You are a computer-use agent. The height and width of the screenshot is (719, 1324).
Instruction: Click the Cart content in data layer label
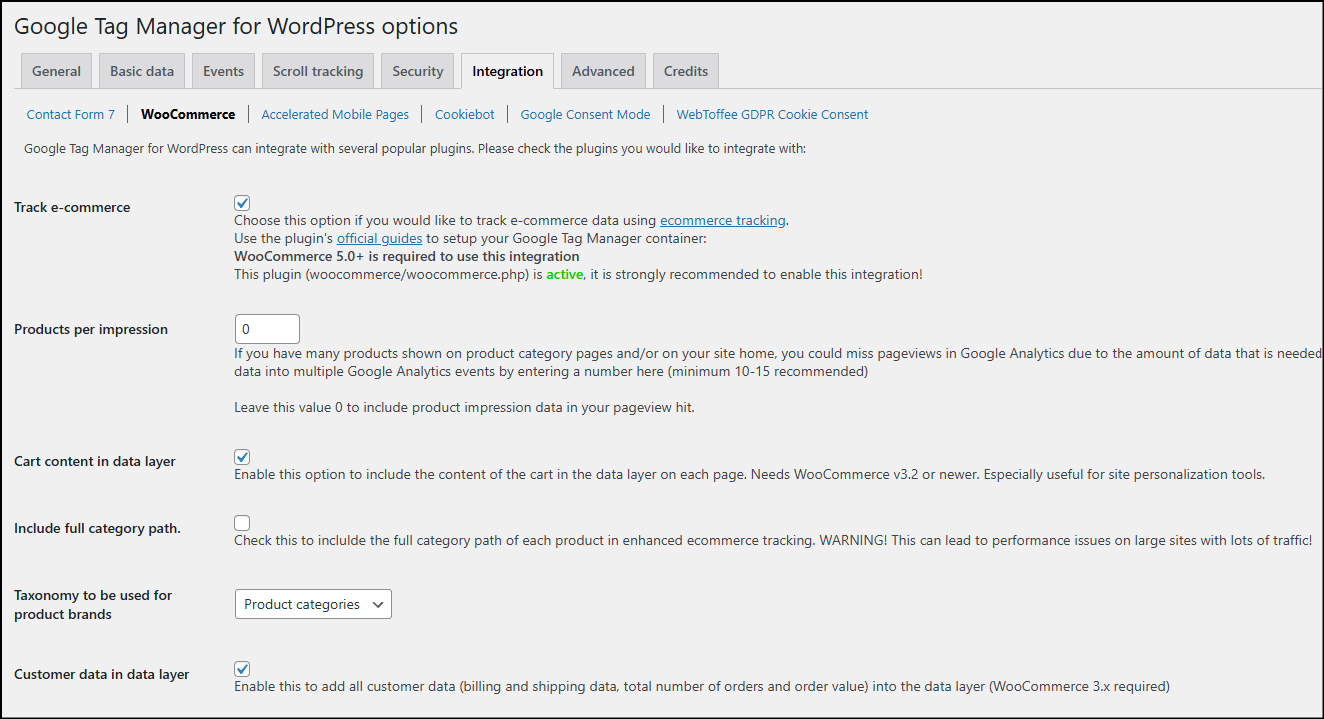95,461
